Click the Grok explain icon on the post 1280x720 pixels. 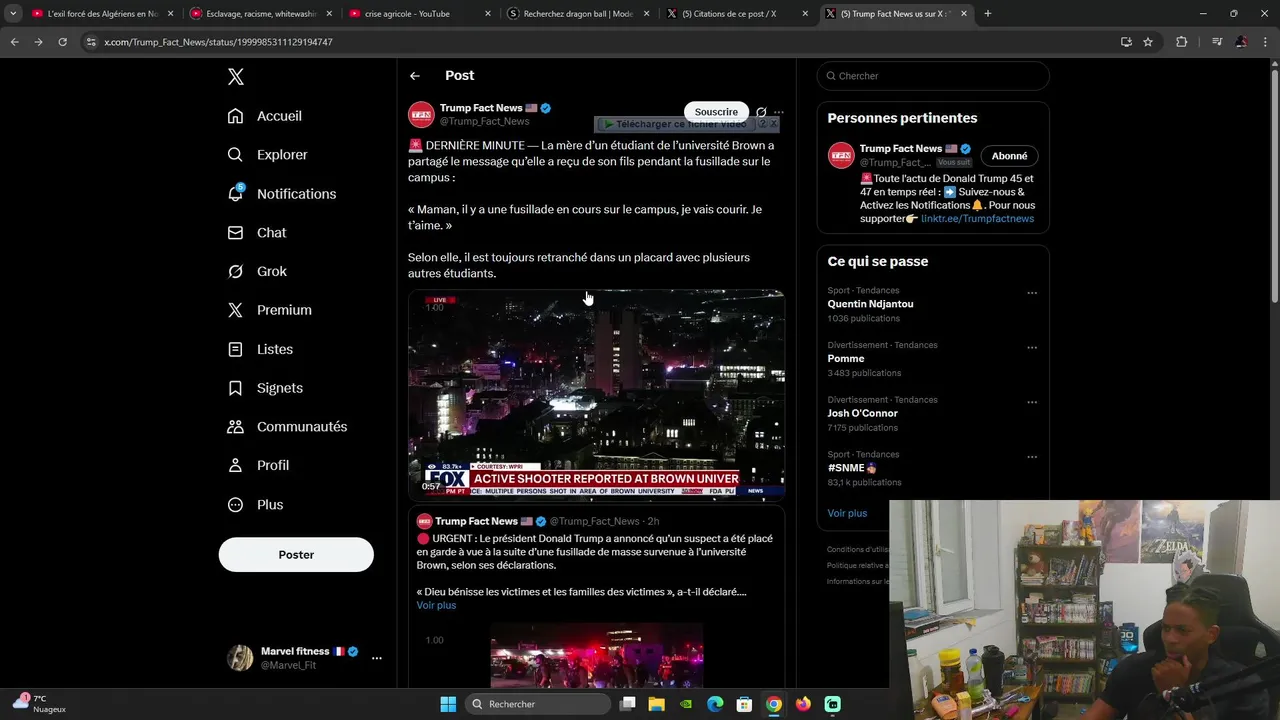(x=762, y=112)
